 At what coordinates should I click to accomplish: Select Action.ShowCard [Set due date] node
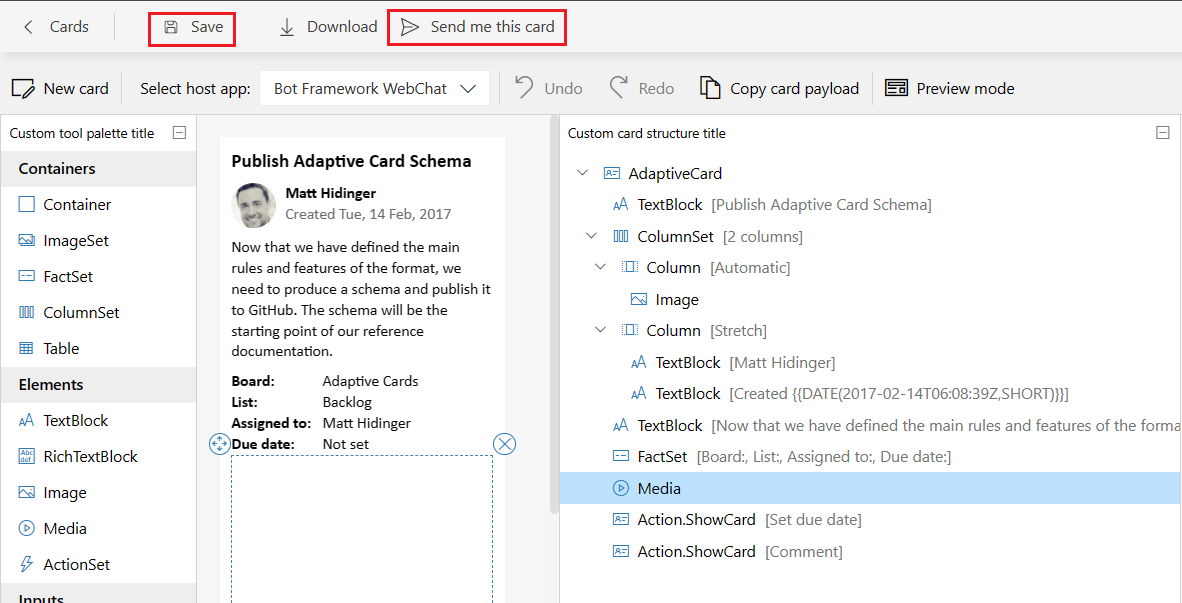click(871, 520)
